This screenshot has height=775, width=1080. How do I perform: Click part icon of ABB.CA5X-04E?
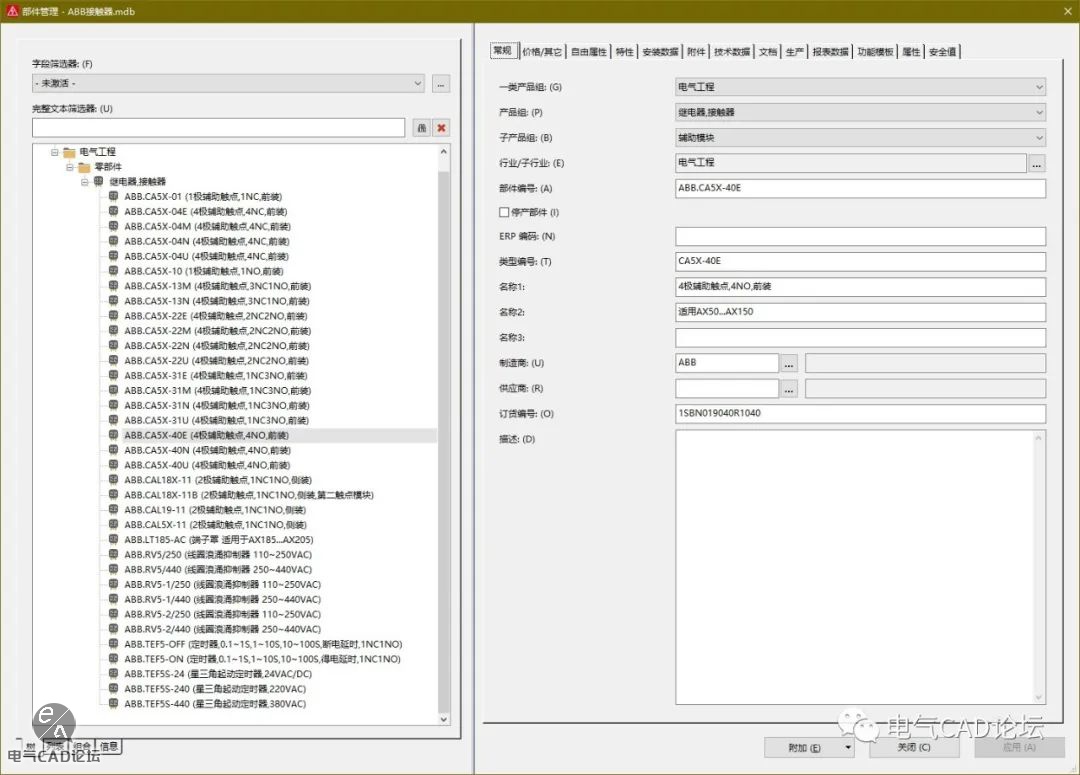pyautogui.click(x=114, y=211)
